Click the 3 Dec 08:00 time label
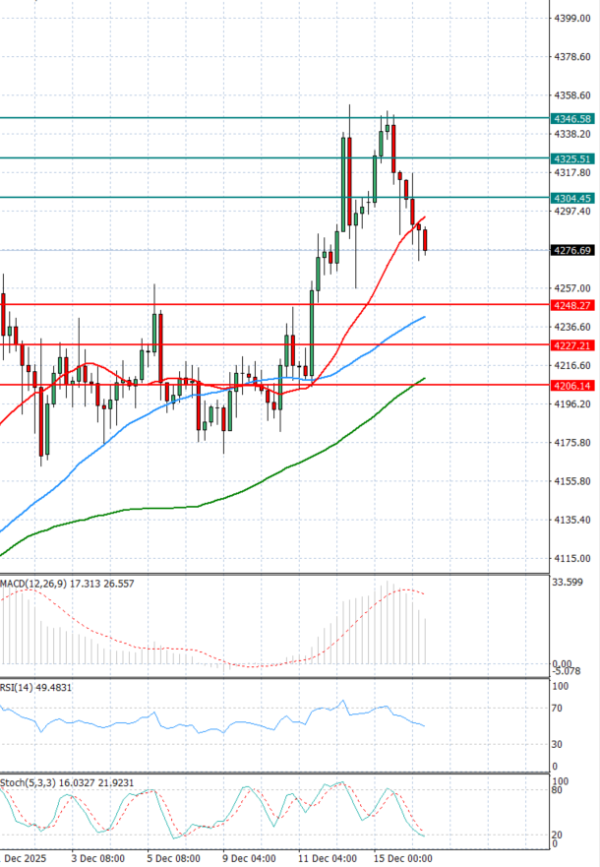This screenshot has height=867, width=600. 98,858
